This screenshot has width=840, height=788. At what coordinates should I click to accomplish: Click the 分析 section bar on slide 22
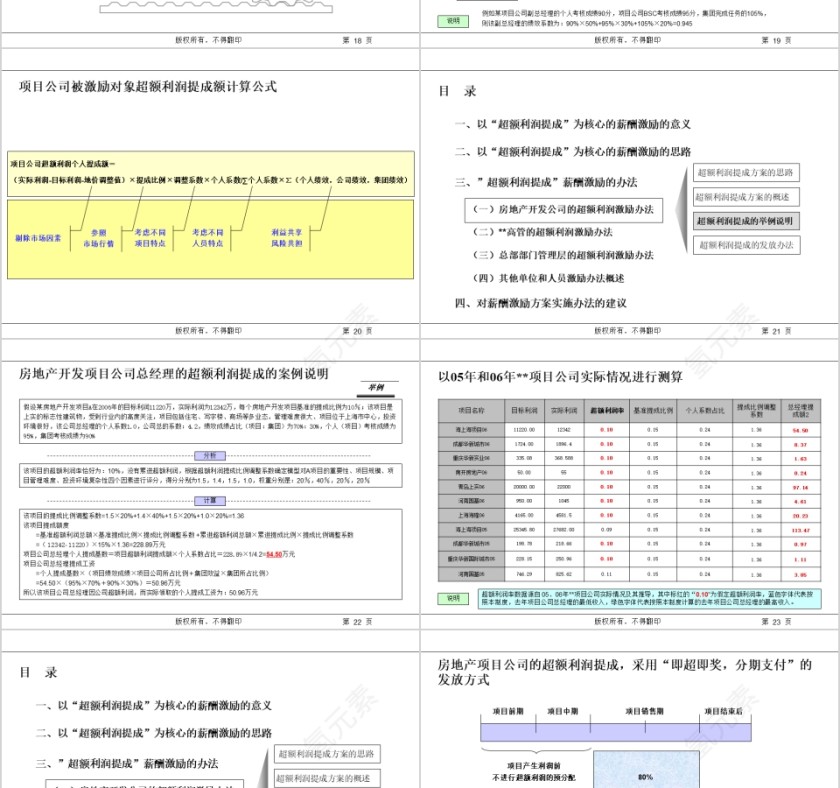tap(210, 455)
